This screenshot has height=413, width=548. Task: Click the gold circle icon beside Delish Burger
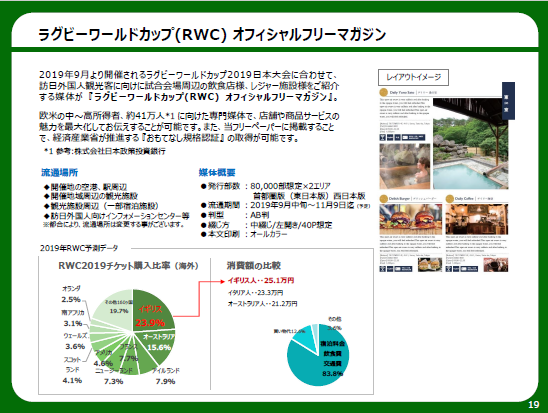point(383,198)
